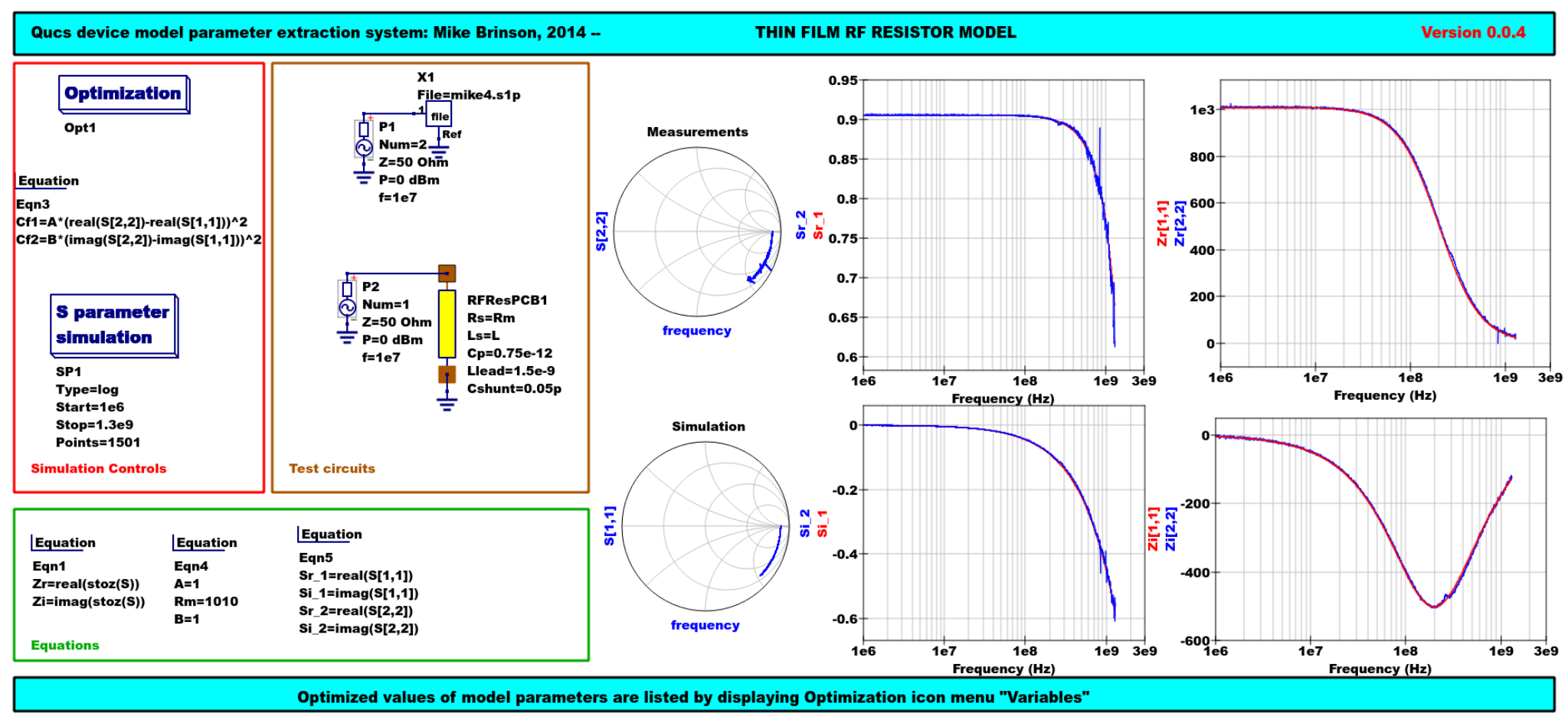Click the green 'Equations' caption

65,646
